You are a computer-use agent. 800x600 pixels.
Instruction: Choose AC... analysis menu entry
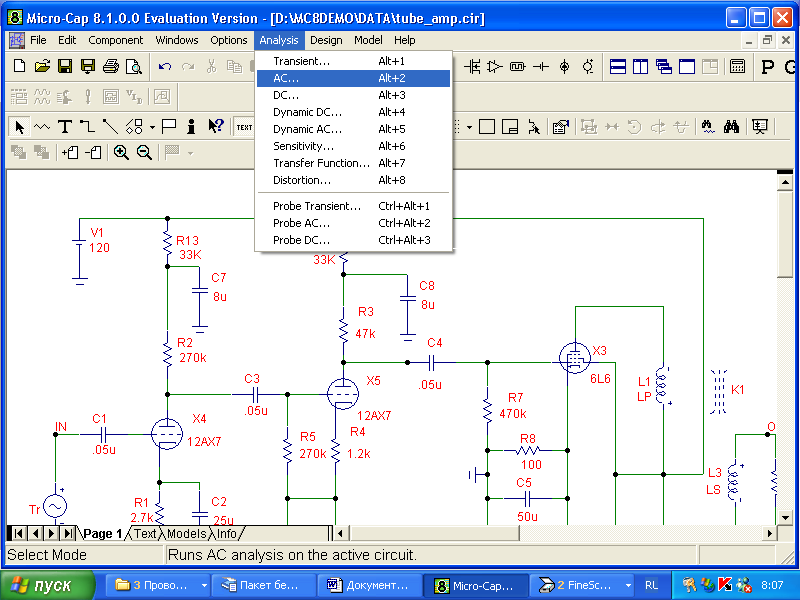tap(353, 78)
